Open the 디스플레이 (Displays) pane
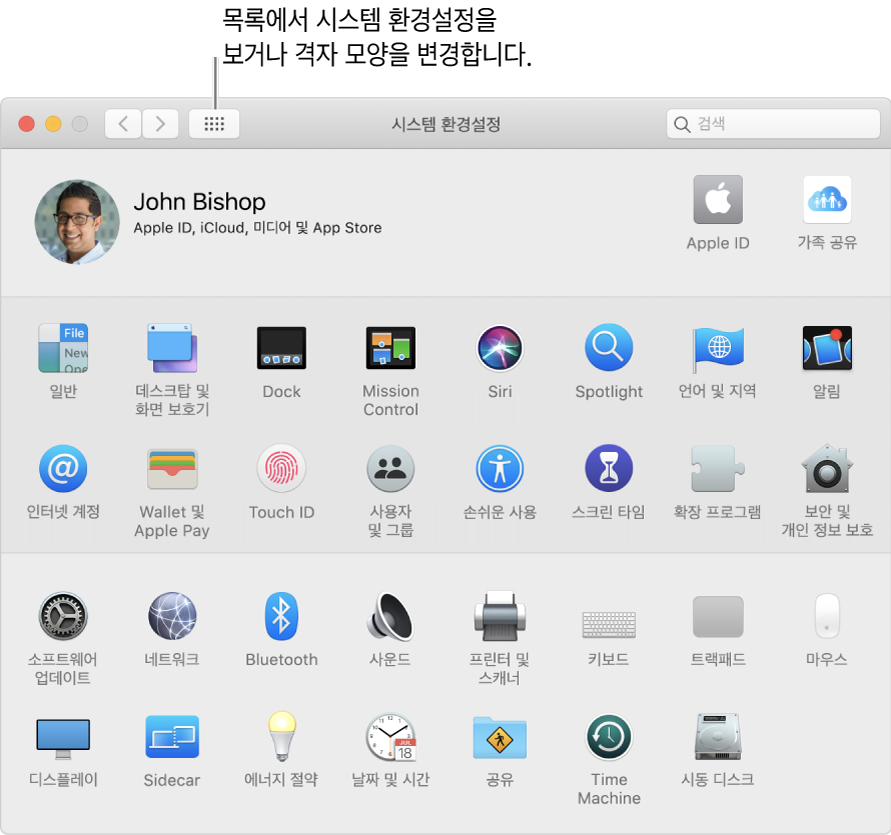 coord(63,738)
